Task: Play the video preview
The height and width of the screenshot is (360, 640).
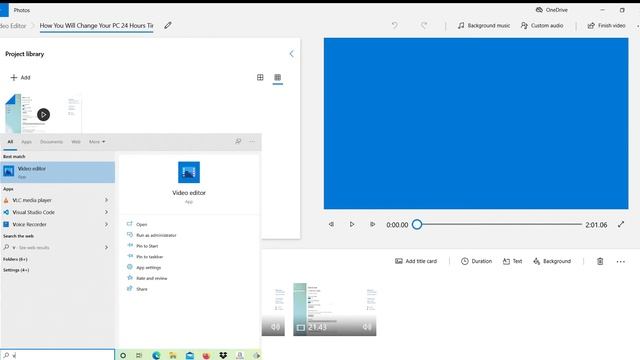Action: point(351,224)
